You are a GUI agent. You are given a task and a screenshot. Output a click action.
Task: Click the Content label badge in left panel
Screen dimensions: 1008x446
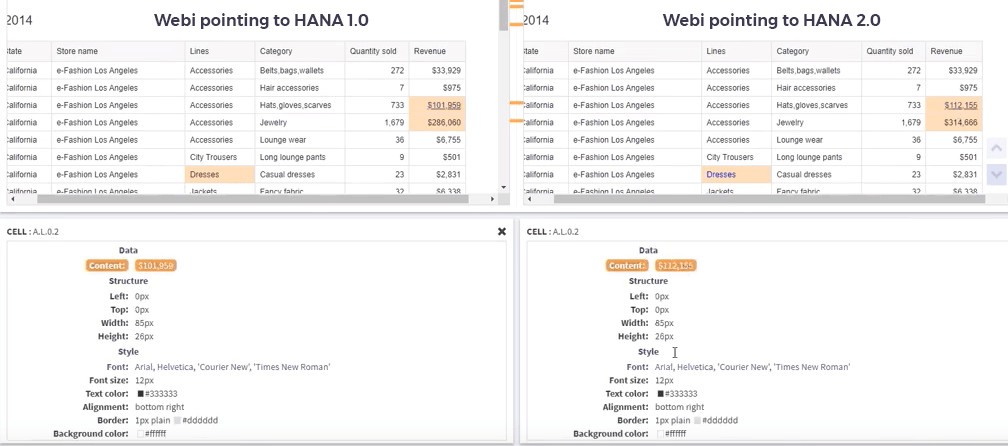(x=108, y=265)
